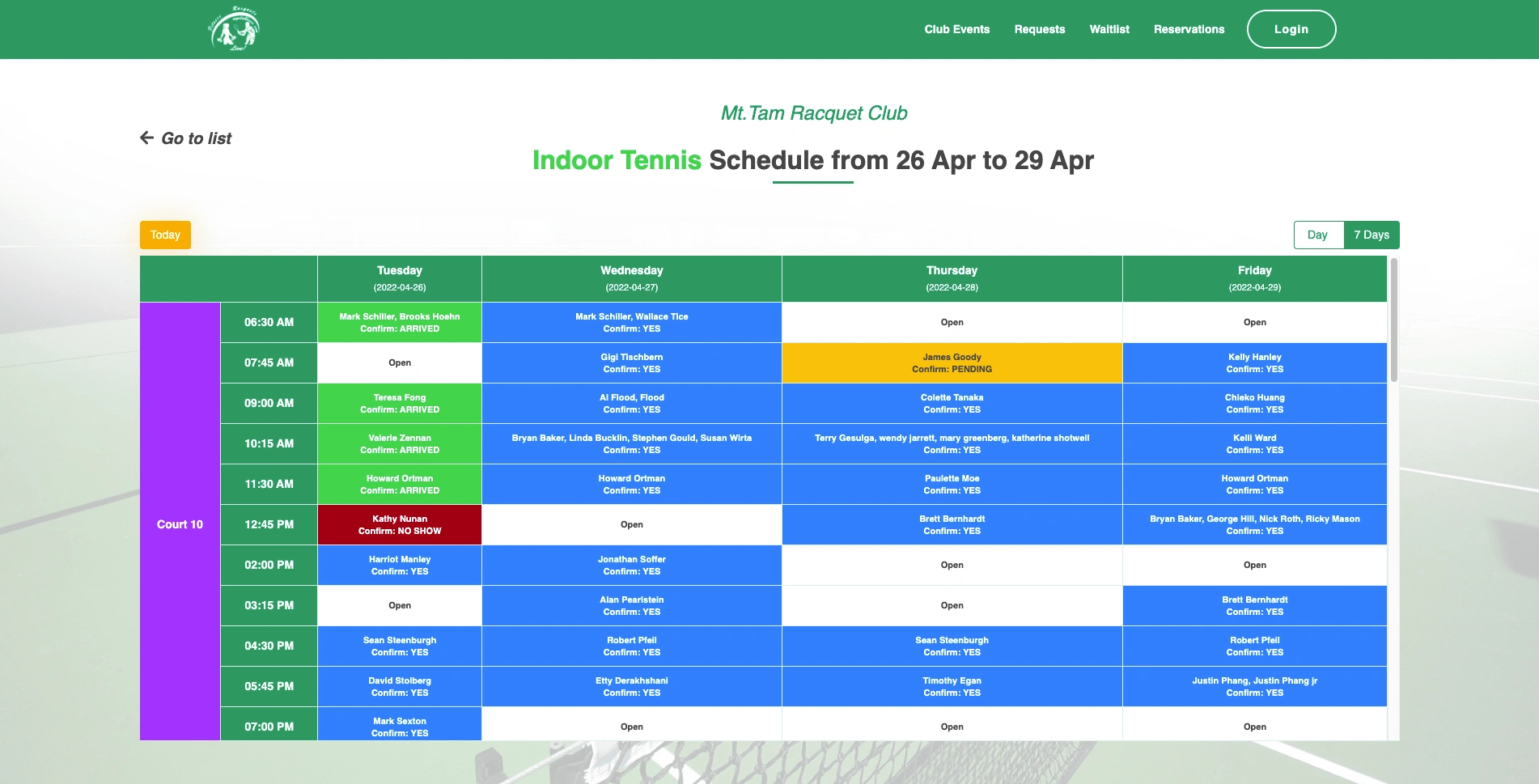Switch to 7 Days view
The image size is (1539, 784).
pos(1372,235)
